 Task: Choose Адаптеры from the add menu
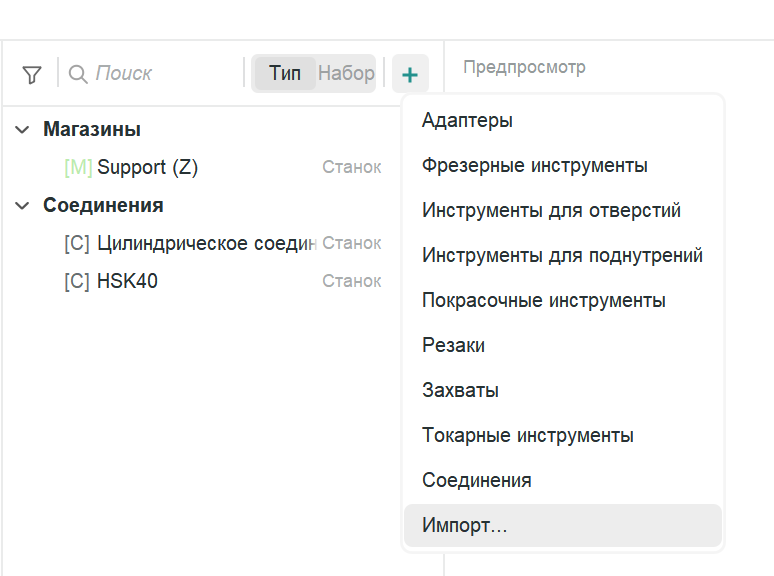563,120
